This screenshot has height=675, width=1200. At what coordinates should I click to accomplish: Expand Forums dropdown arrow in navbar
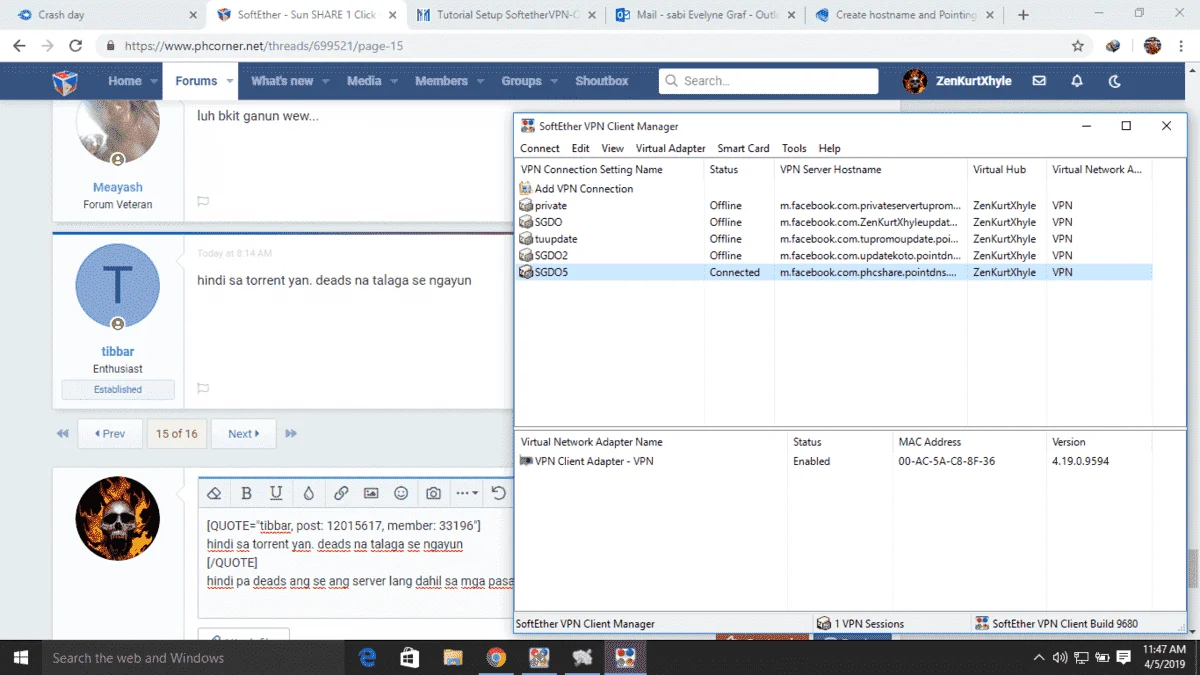click(229, 82)
